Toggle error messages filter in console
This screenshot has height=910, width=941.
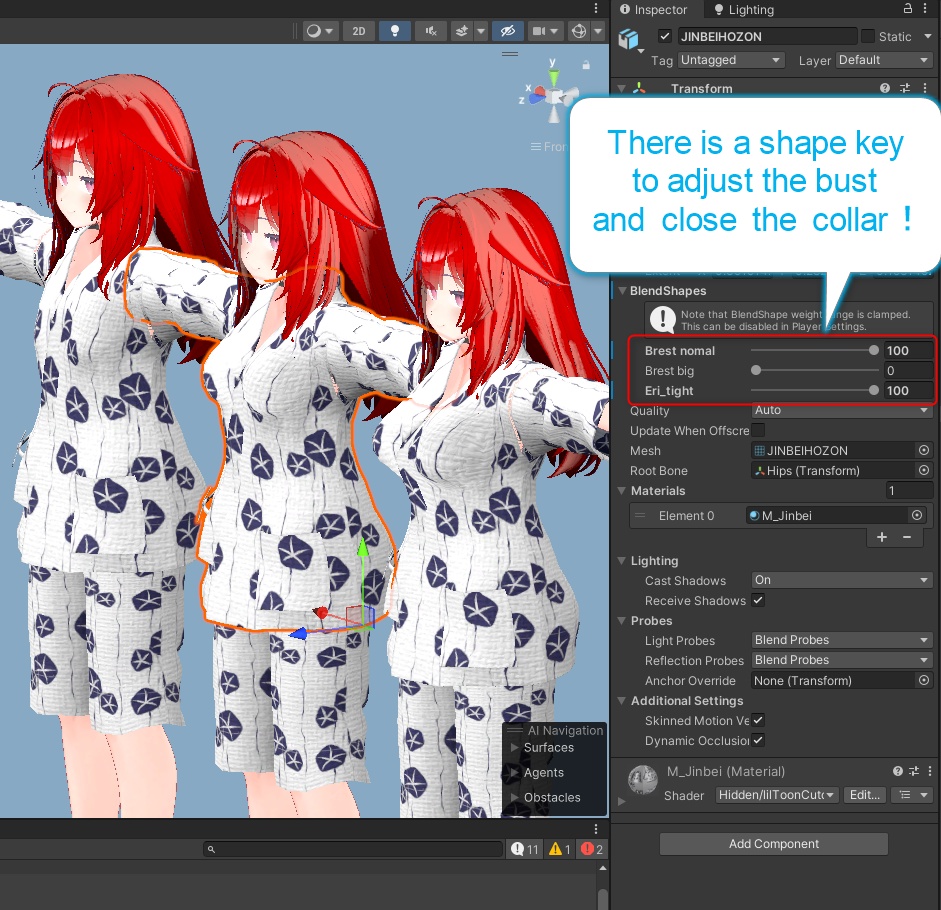[592, 849]
